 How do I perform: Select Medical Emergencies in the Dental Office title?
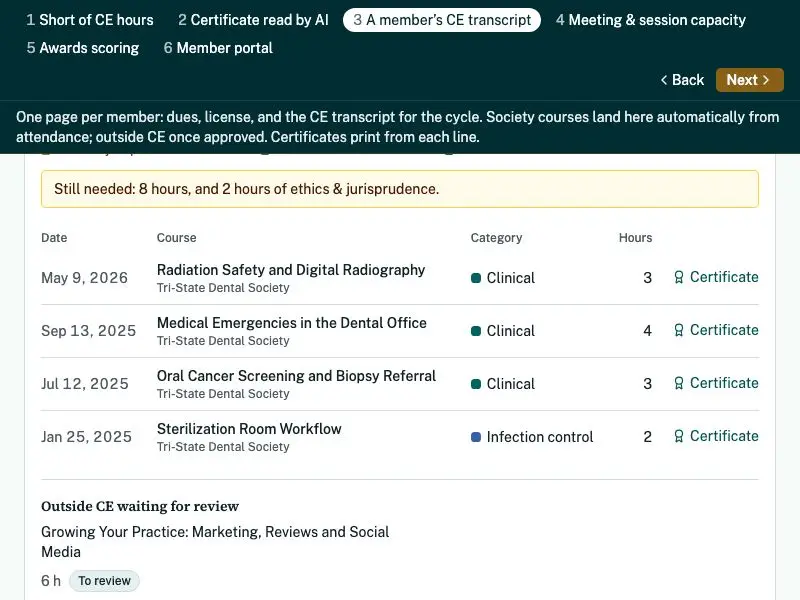pos(292,323)
